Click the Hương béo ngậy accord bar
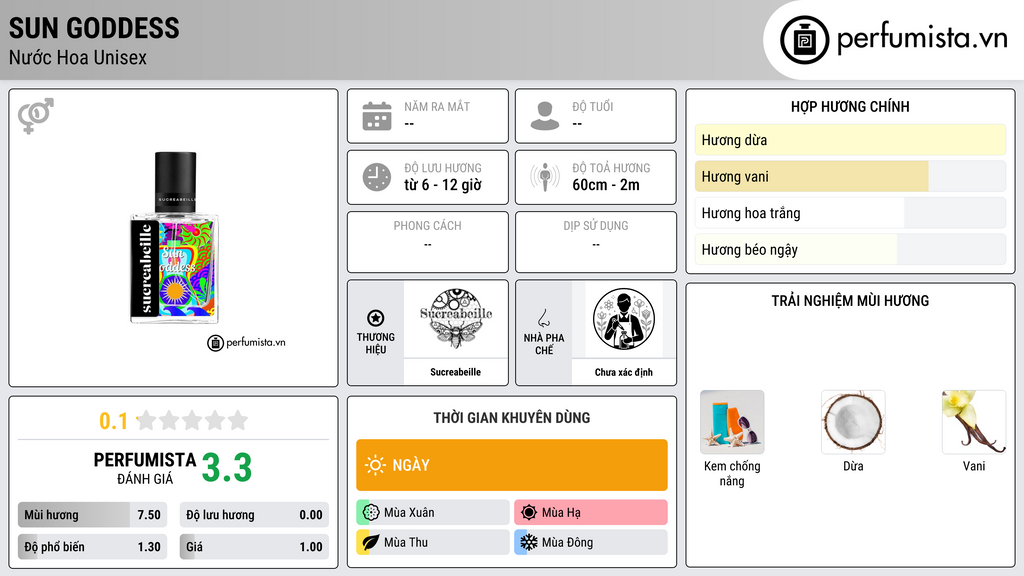This screenshot has height=576, width=1024. point(850,249)
